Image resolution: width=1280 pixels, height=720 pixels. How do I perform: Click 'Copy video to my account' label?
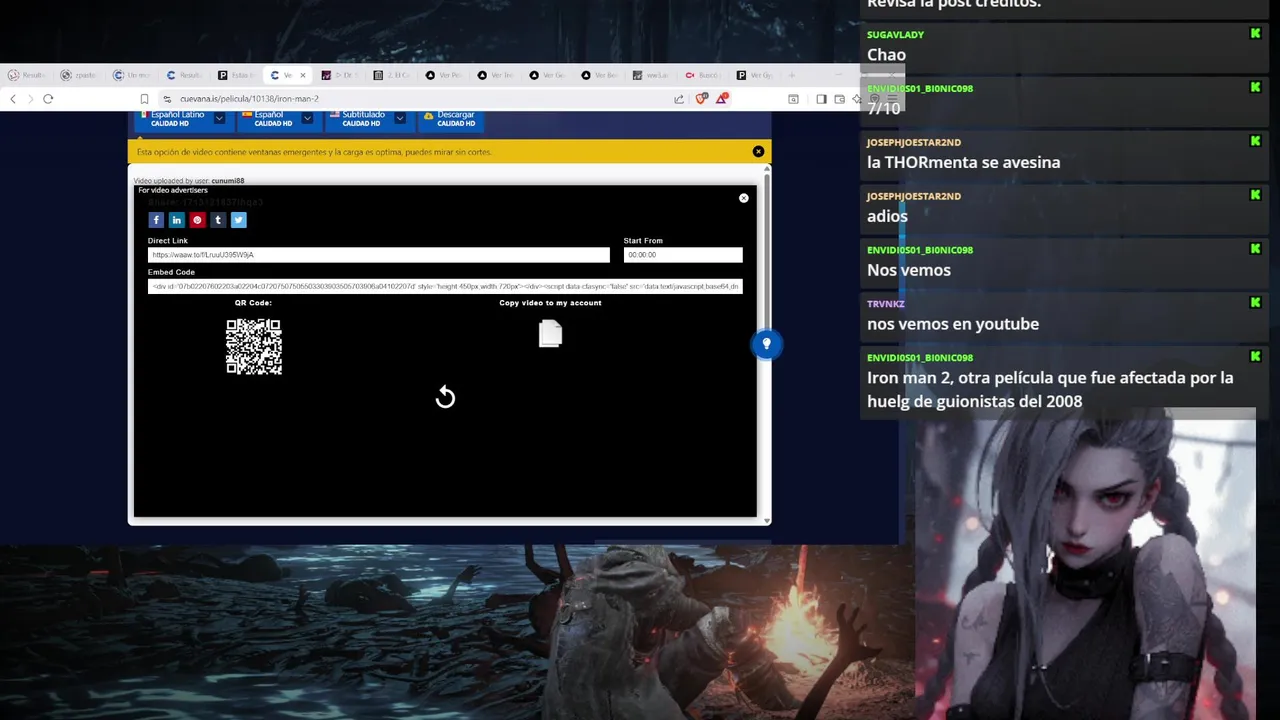point(550,303)
